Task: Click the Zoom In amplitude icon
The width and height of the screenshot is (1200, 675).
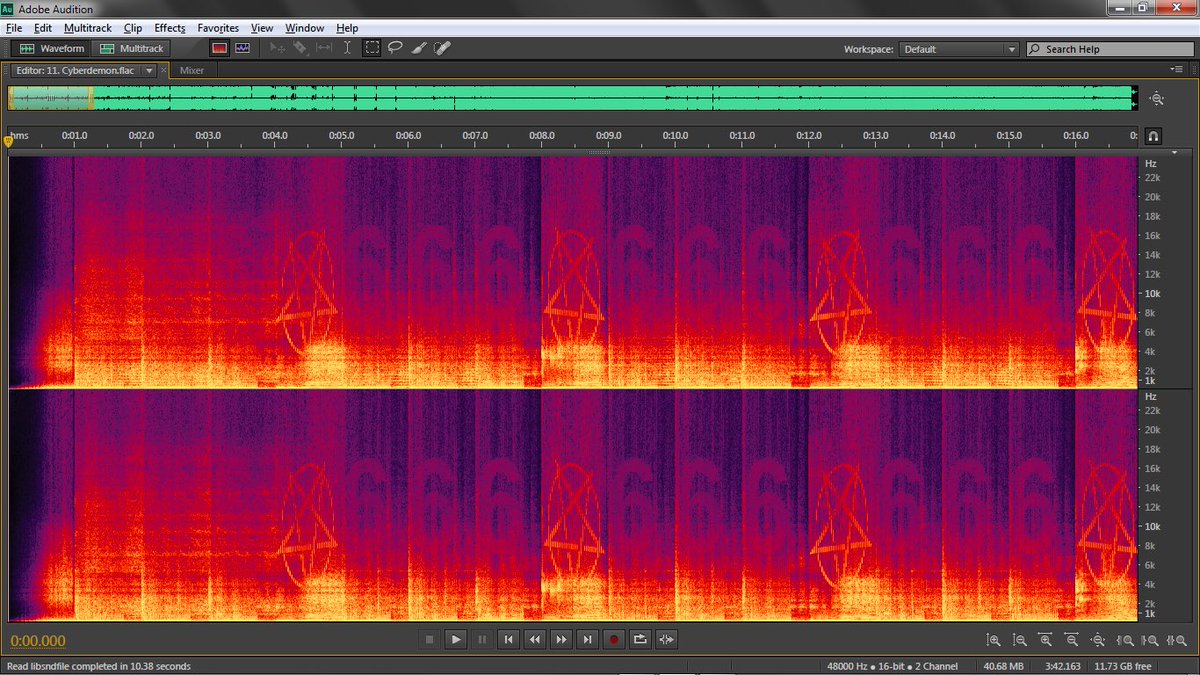Action: pyautogui.click(x=993, y=639)
